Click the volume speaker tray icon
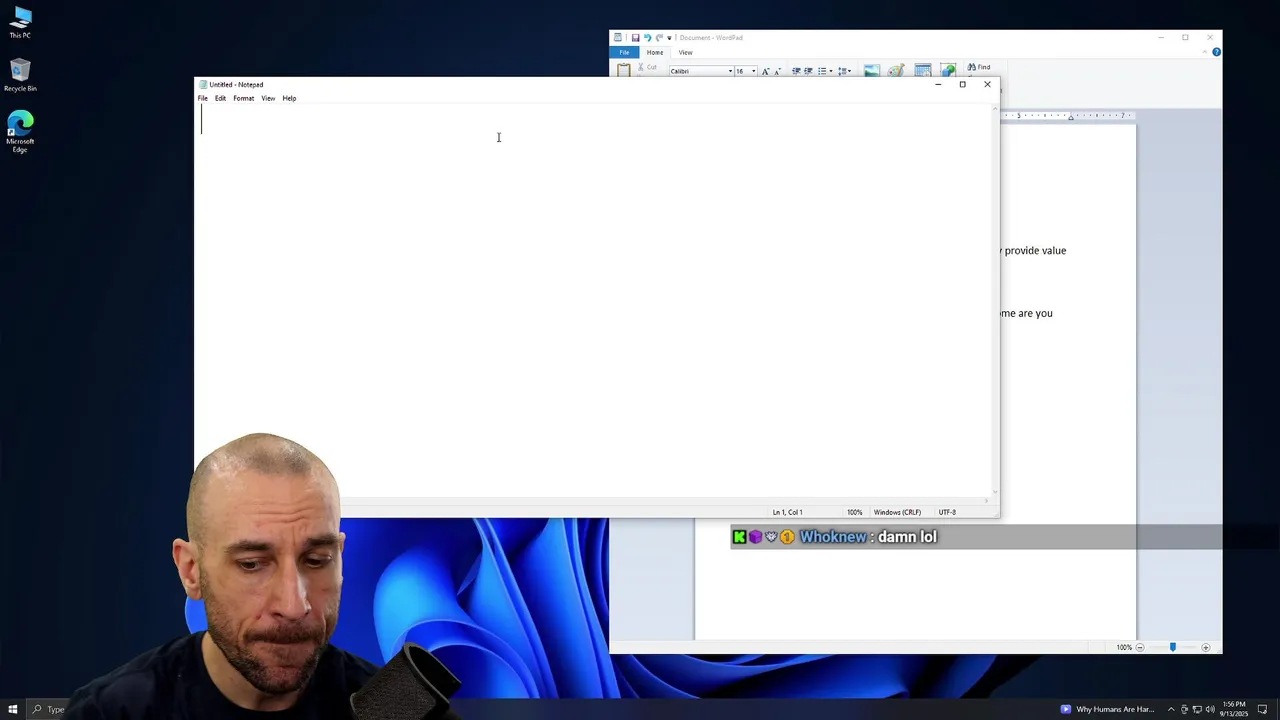Image resolution: width=1280 pixels, height=720 pixels. [x=1210, y=709]
